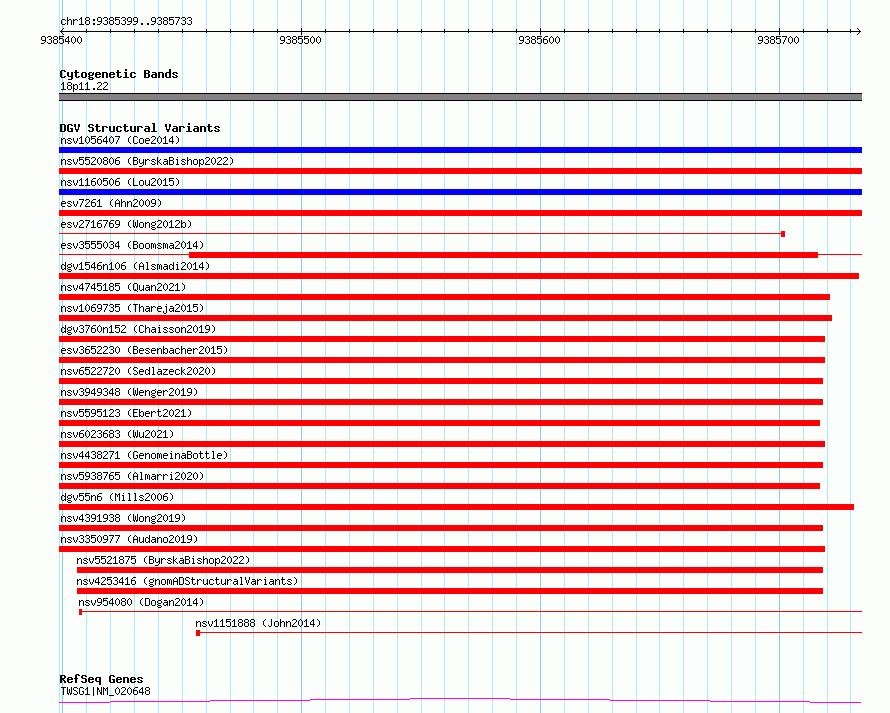Open nsv4438271 (GenomeinaBottle) variant
This screenshot has height=713, width=890.
(144, 455)
